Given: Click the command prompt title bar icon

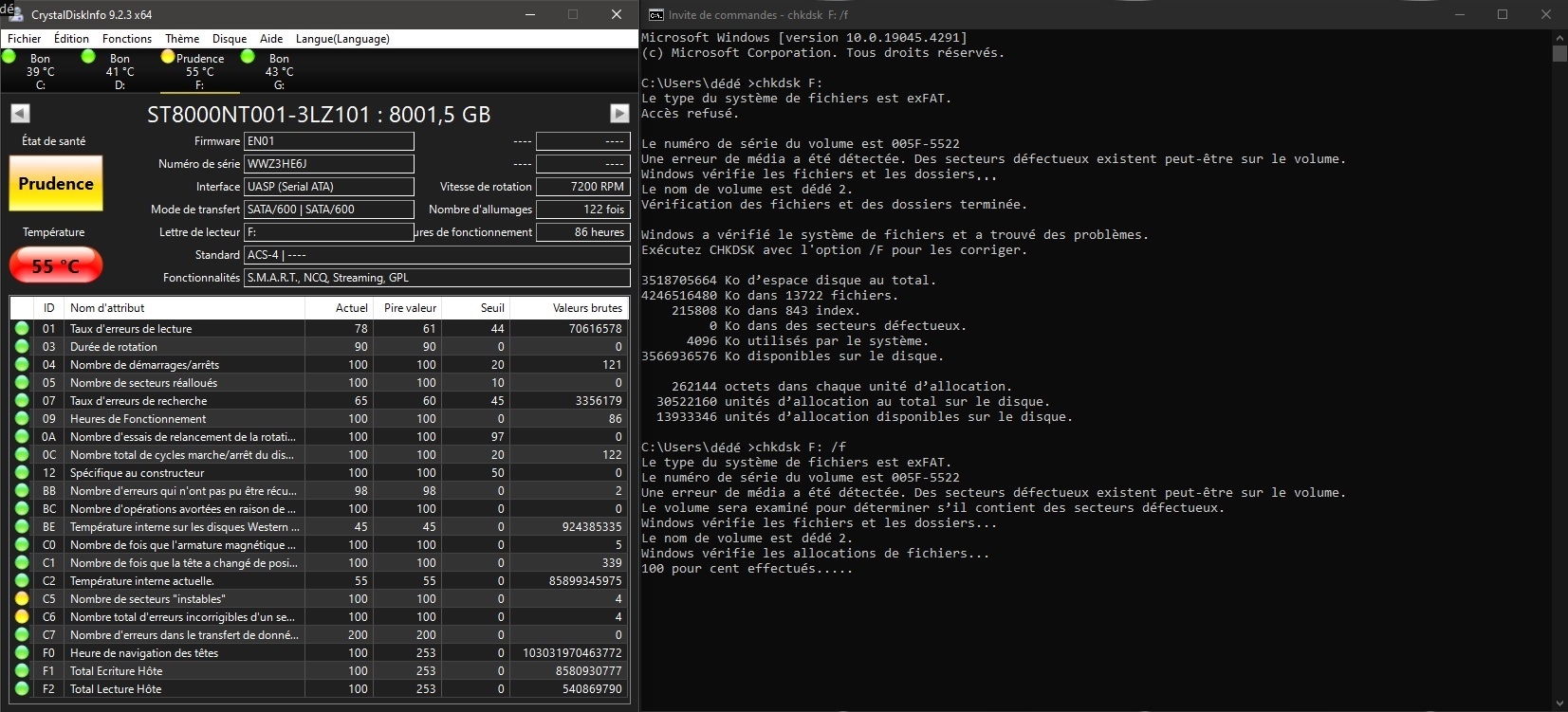Looking at the screenshot, I should 656,14.
